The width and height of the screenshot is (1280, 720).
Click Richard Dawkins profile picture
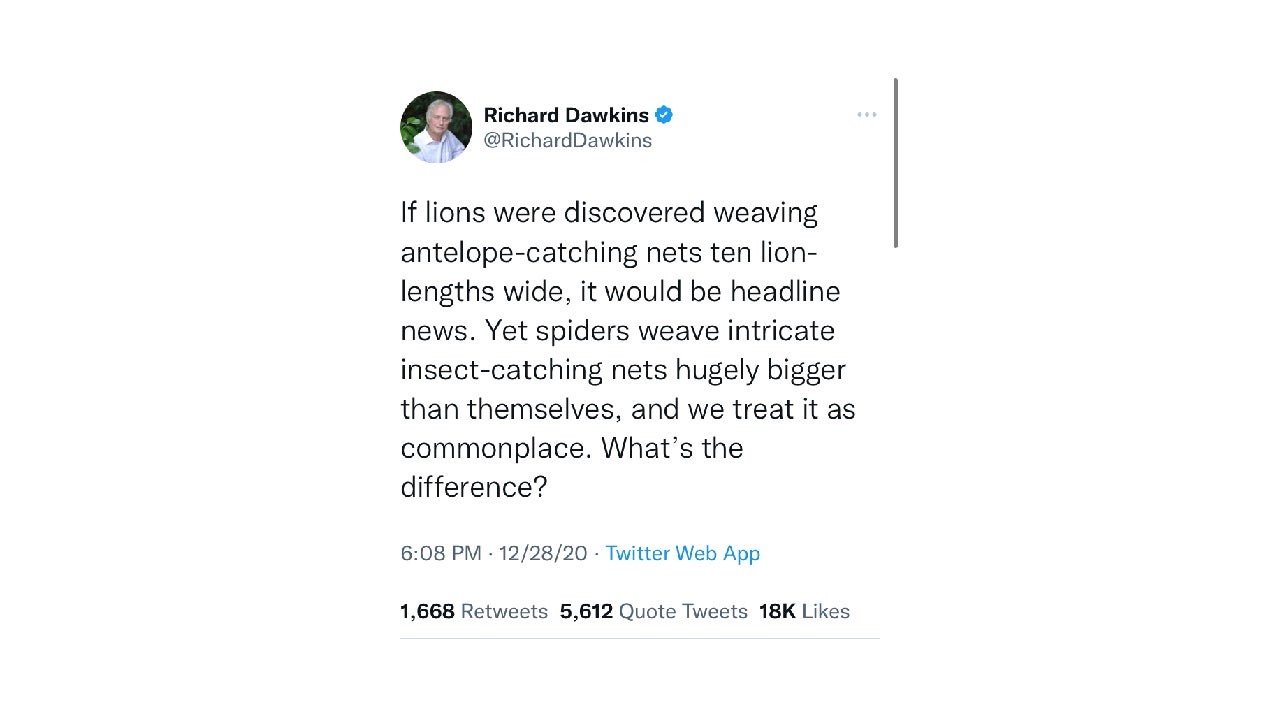click(x=435, y=127)
